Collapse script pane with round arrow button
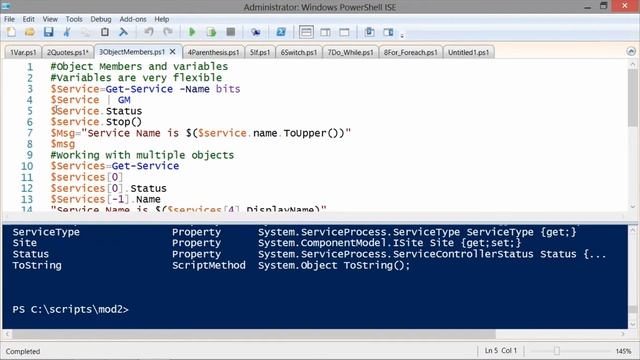Screen dimensions: 640x360 631,51
